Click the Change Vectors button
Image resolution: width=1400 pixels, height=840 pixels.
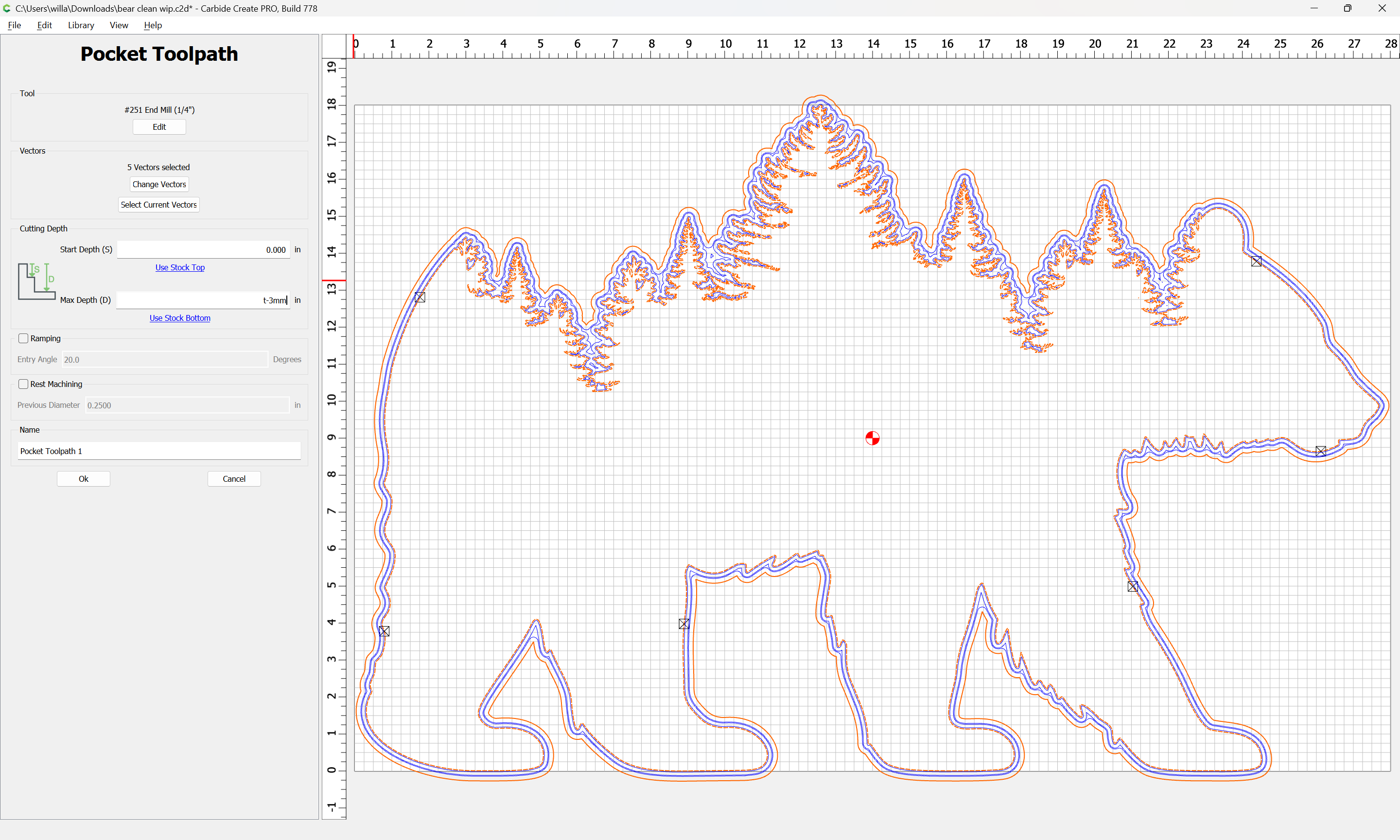click(159, 184)
